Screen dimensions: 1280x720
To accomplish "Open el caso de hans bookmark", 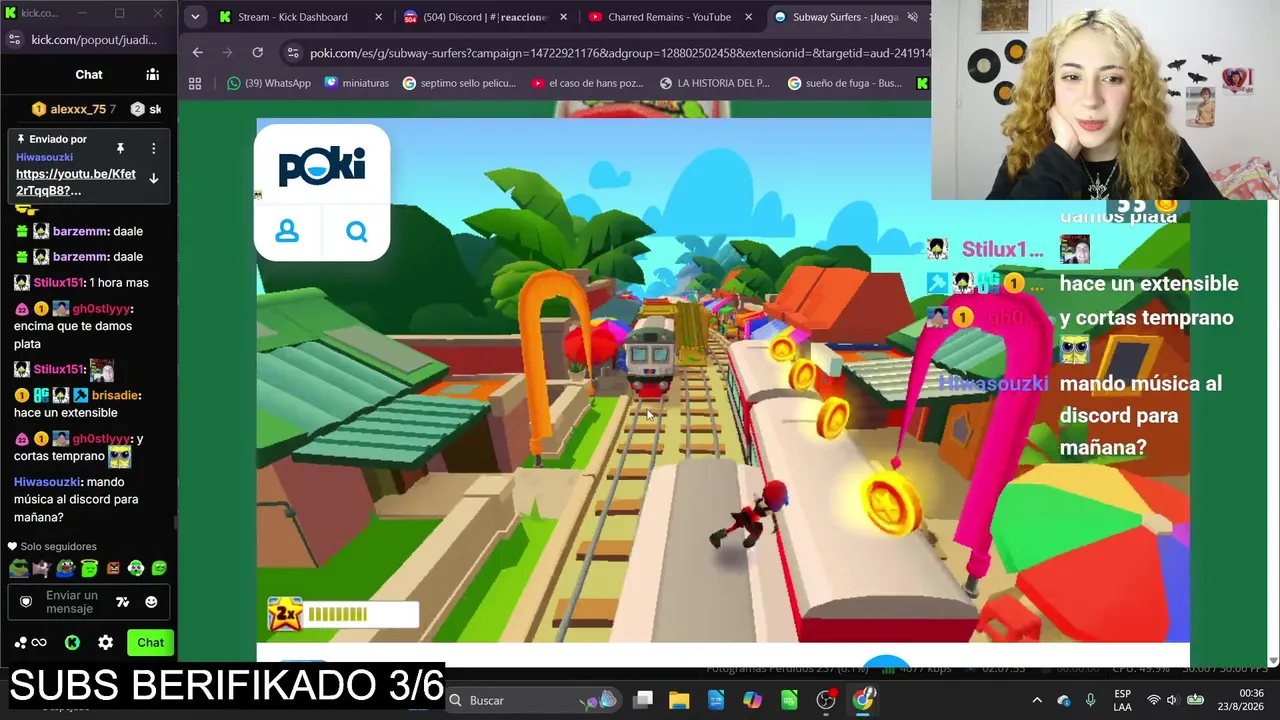I will [588, 83].
